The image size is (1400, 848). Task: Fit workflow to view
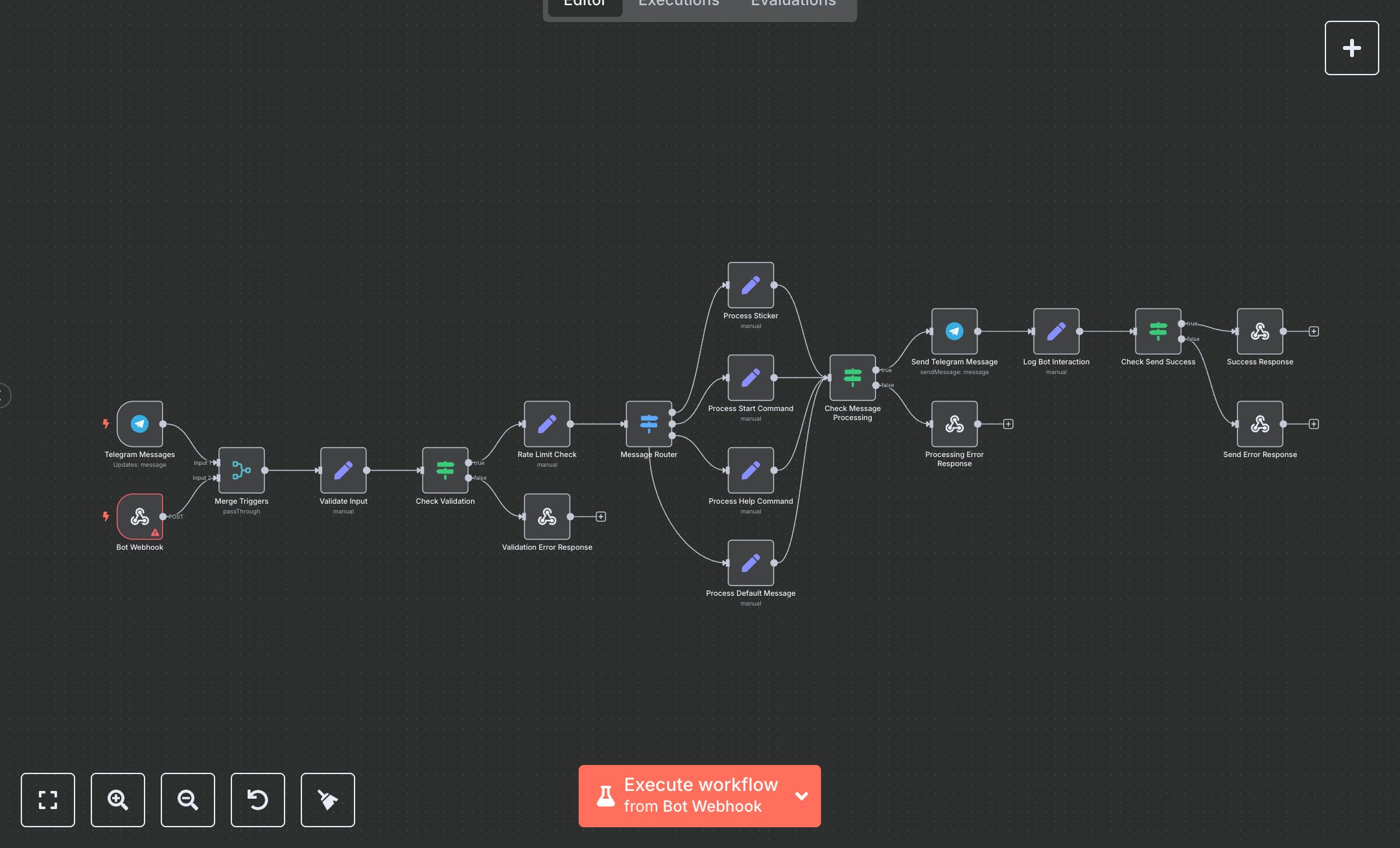(48, 800)
